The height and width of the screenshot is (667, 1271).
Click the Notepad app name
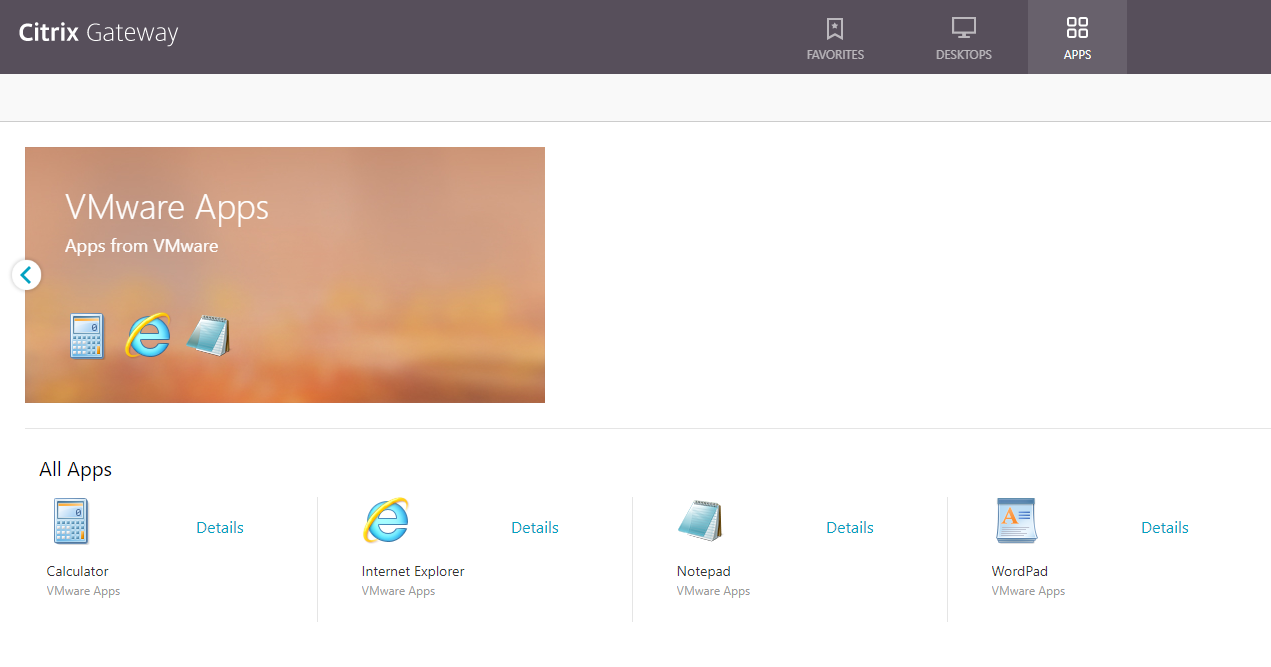click(704, 572)
